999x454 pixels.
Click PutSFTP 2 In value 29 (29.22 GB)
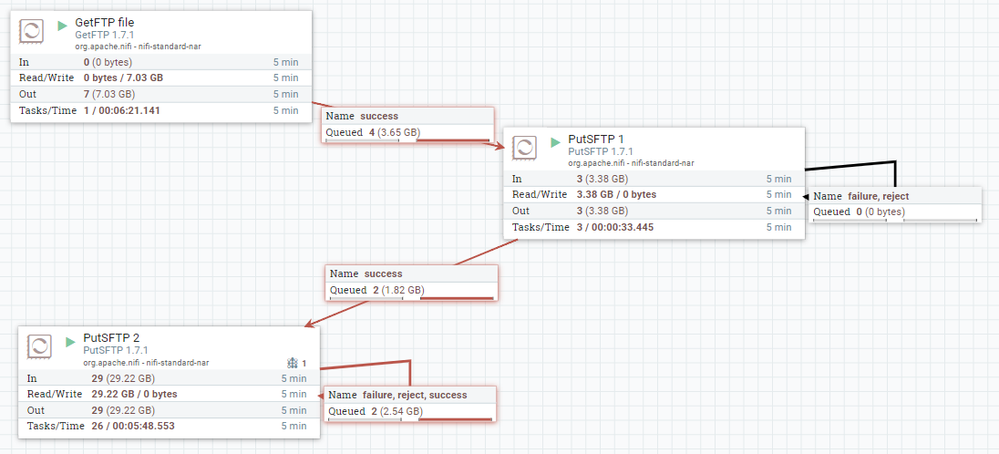(x=122, y=378)
